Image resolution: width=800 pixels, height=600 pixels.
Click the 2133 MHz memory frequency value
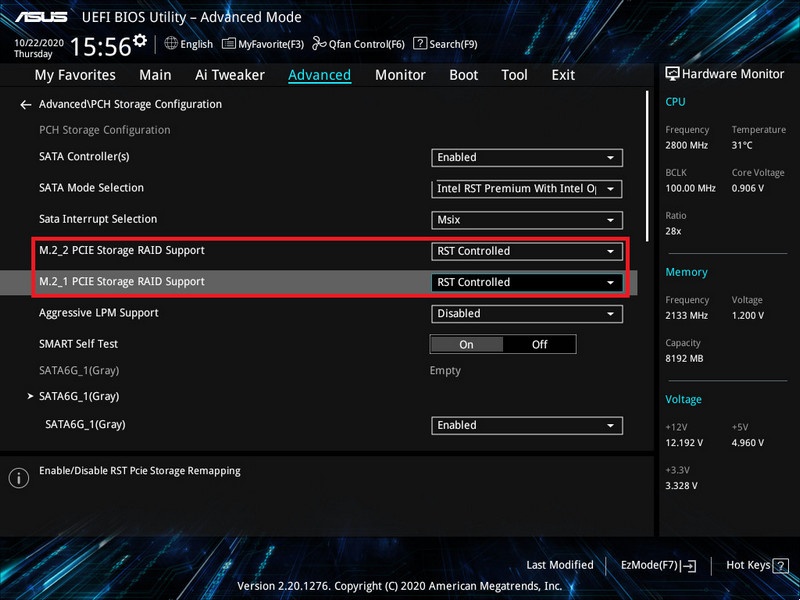point(687,316)
